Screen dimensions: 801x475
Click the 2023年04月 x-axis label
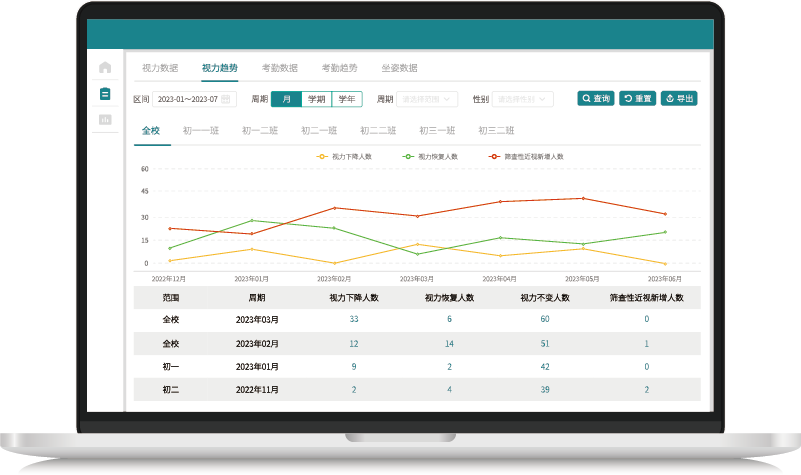coord(500,279)
